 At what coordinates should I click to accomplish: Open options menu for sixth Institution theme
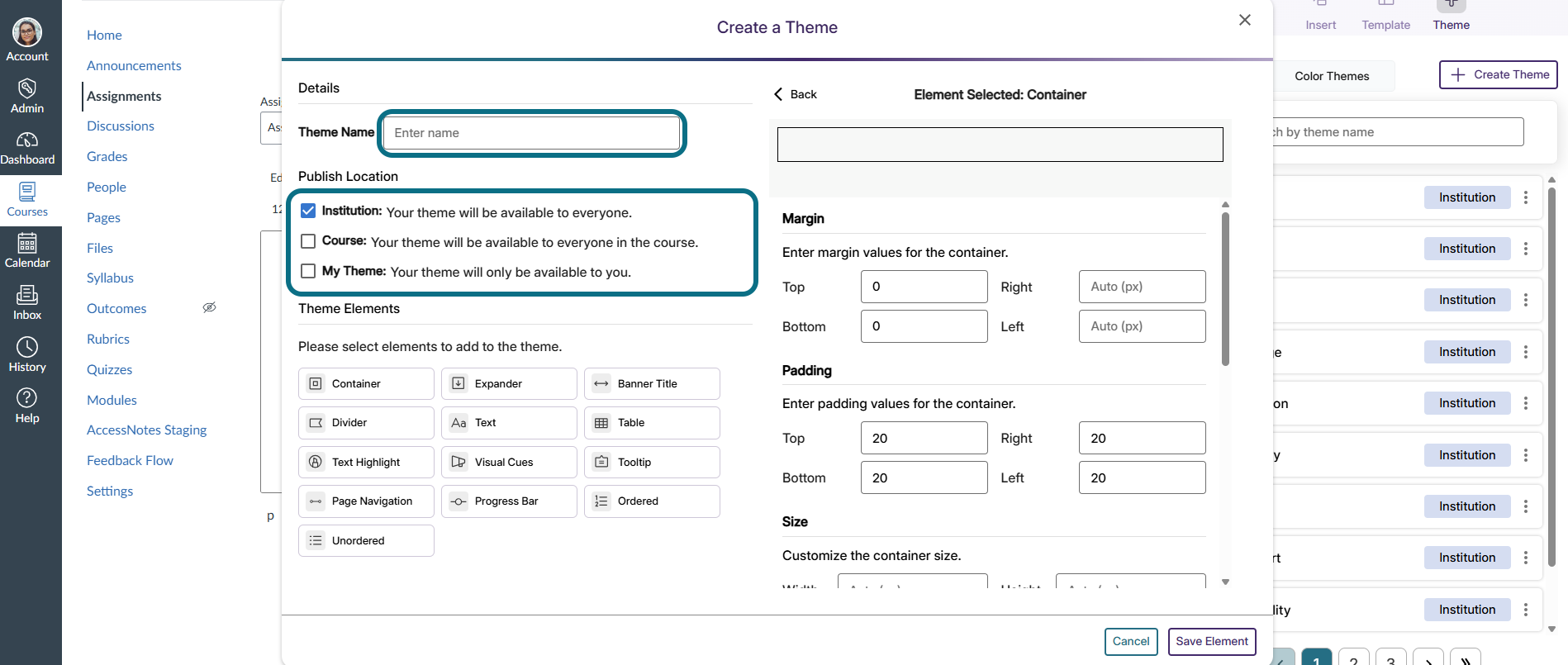coord(1526,455)
